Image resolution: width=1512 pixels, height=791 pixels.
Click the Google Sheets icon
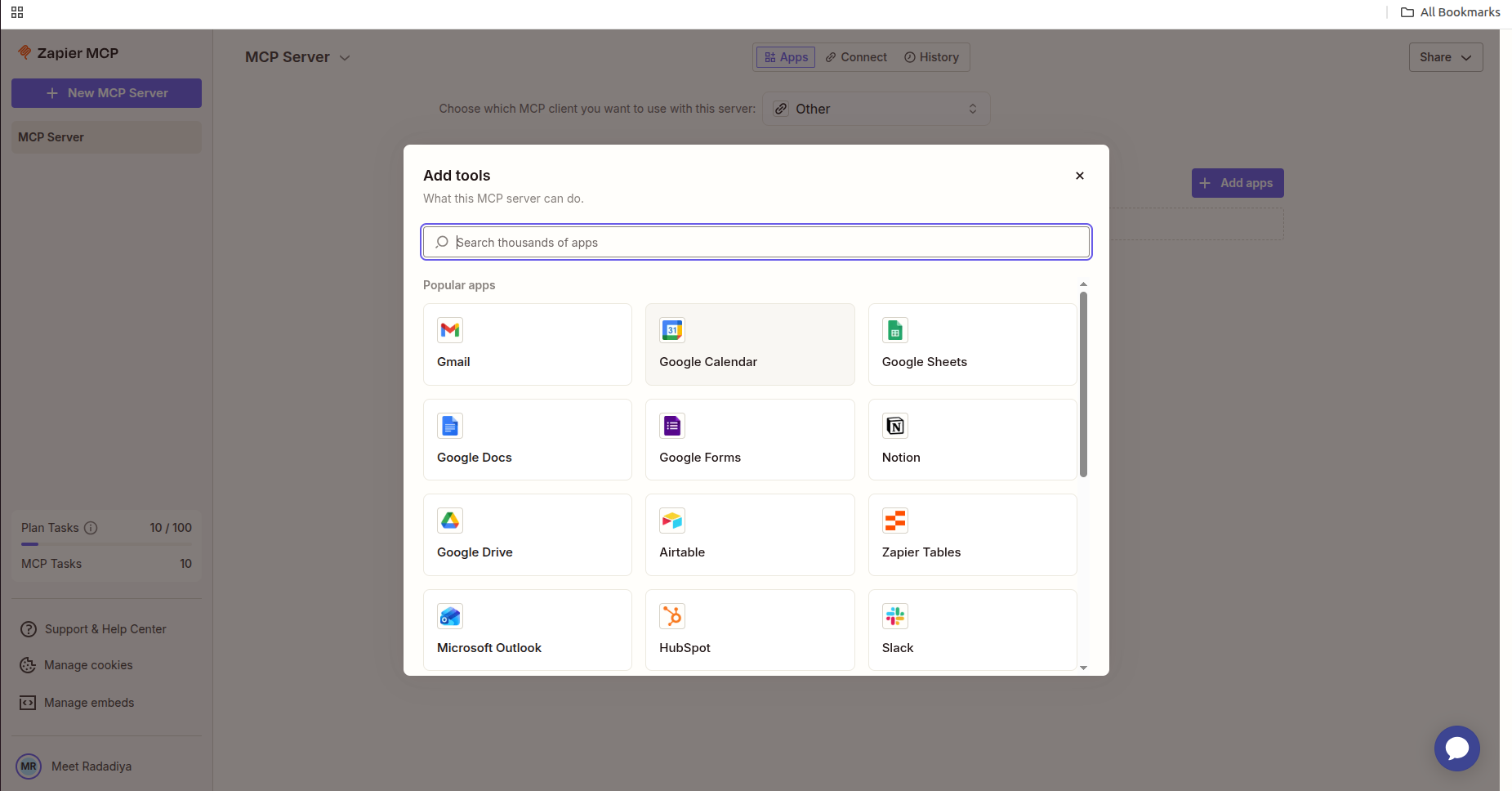click(895, 330)
